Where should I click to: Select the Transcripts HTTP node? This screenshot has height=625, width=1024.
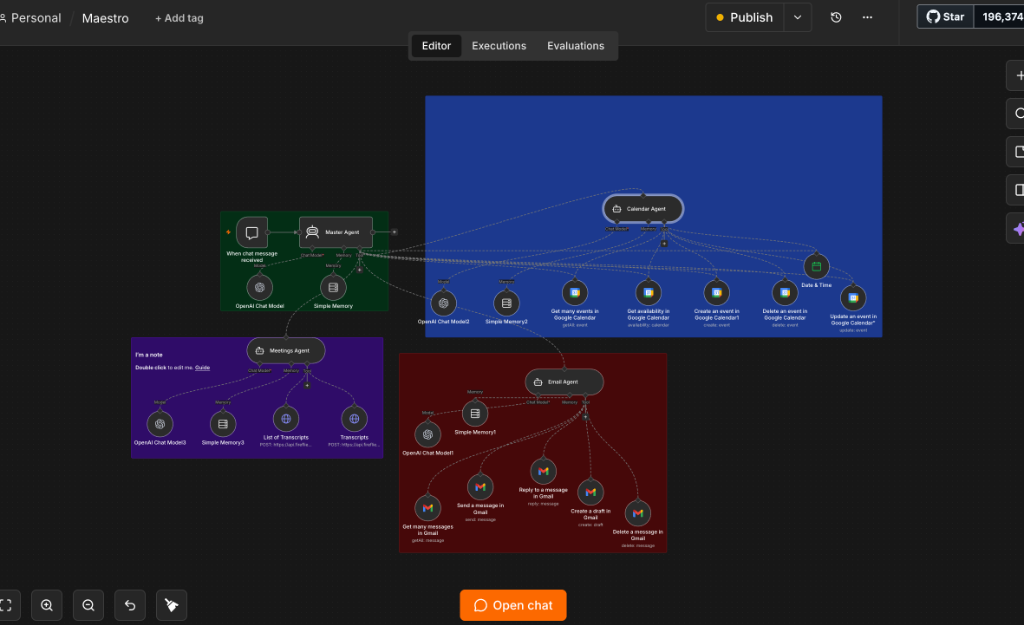[354, 419]
